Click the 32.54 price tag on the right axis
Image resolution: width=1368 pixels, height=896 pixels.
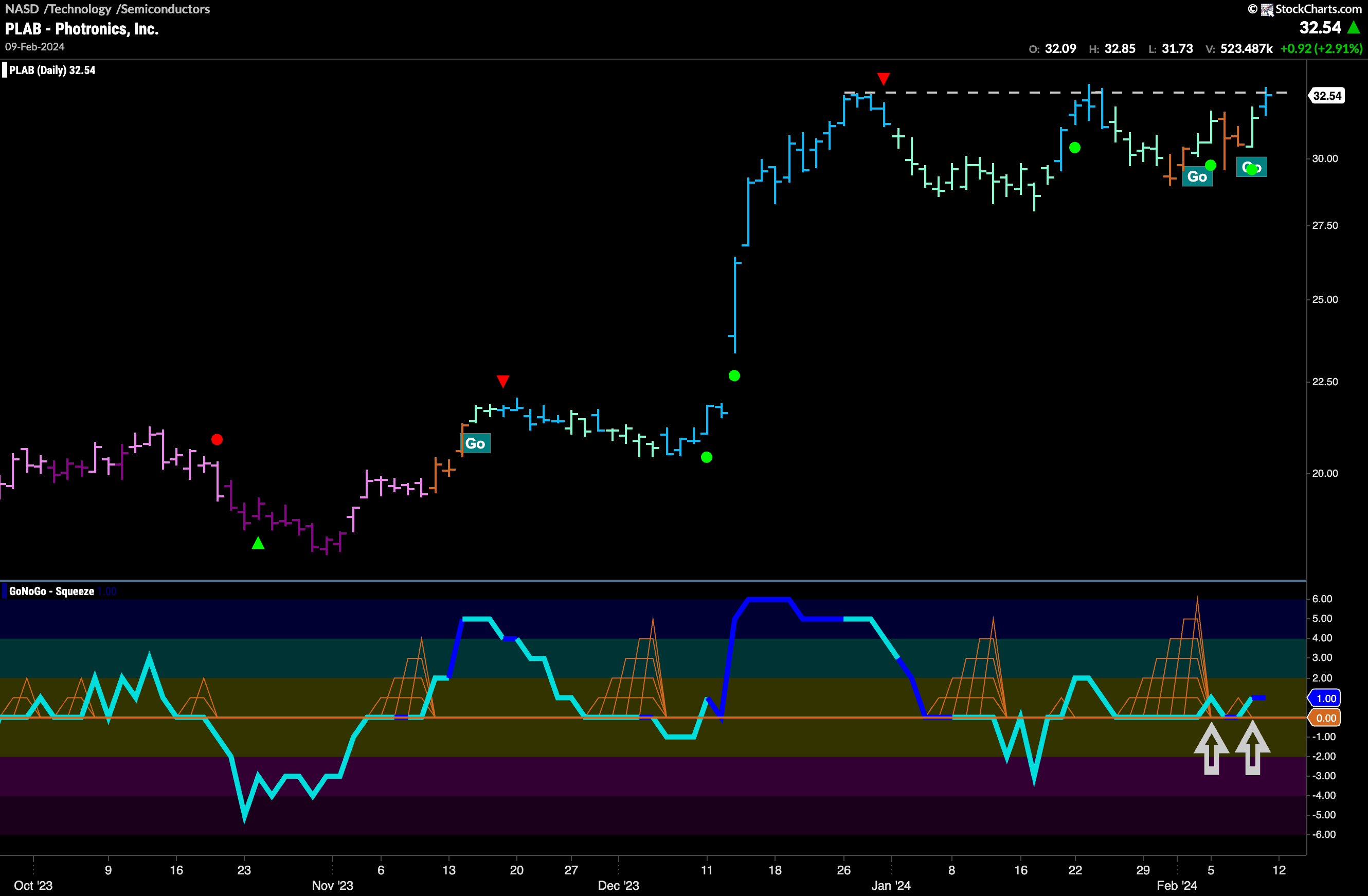tap(1327, 96)
